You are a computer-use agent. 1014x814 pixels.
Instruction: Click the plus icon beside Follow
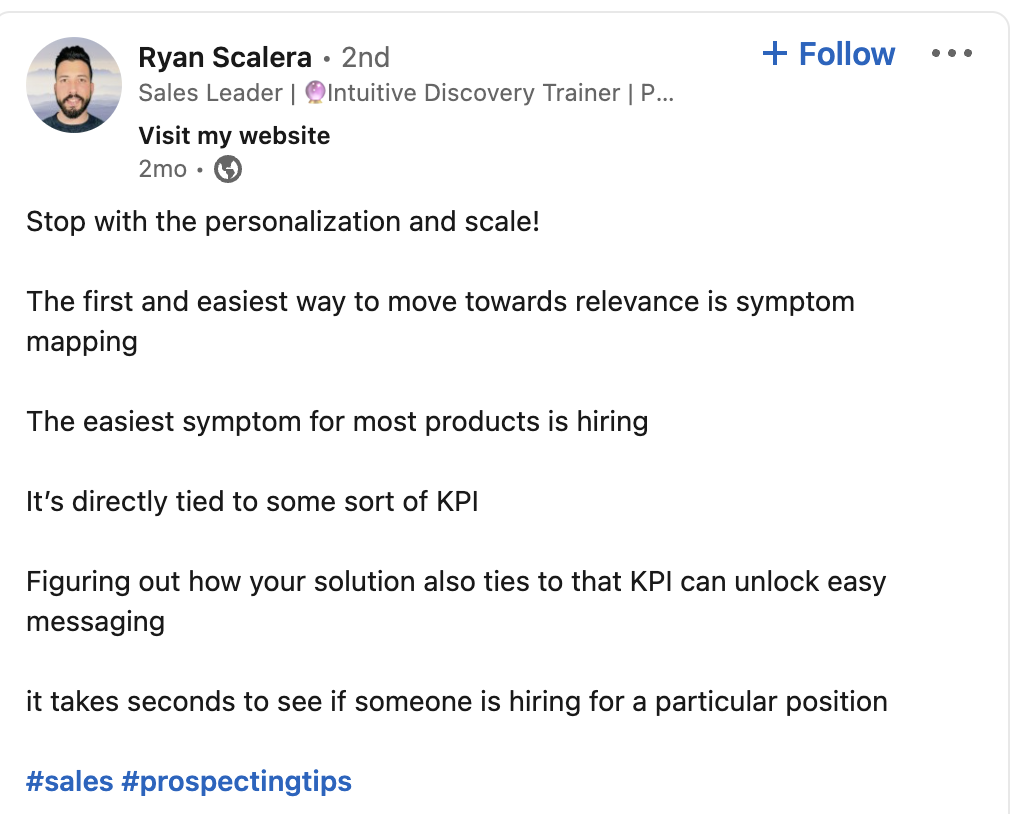coord(775,54)
